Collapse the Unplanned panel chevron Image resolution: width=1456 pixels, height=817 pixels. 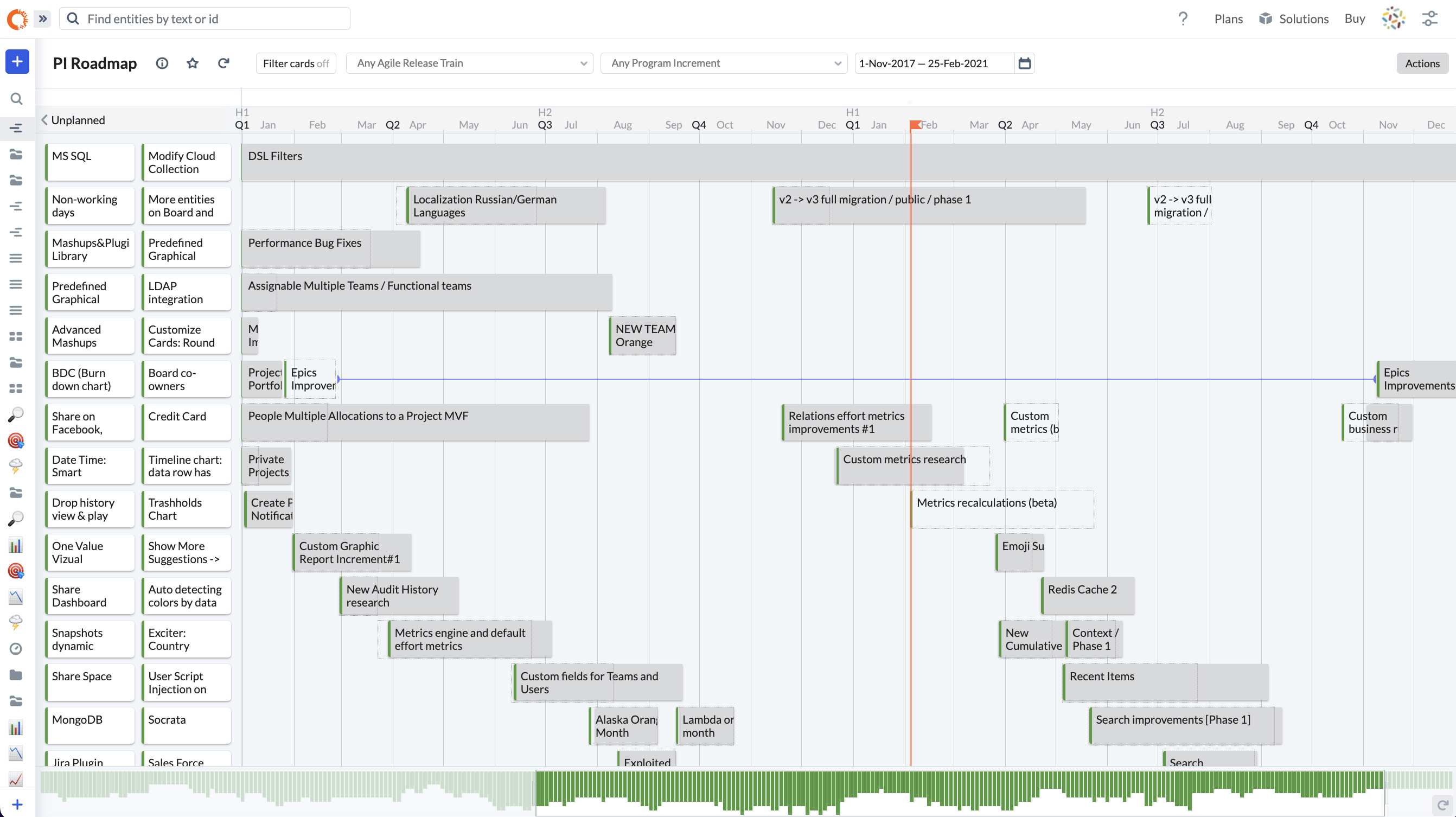click(44, 120)
